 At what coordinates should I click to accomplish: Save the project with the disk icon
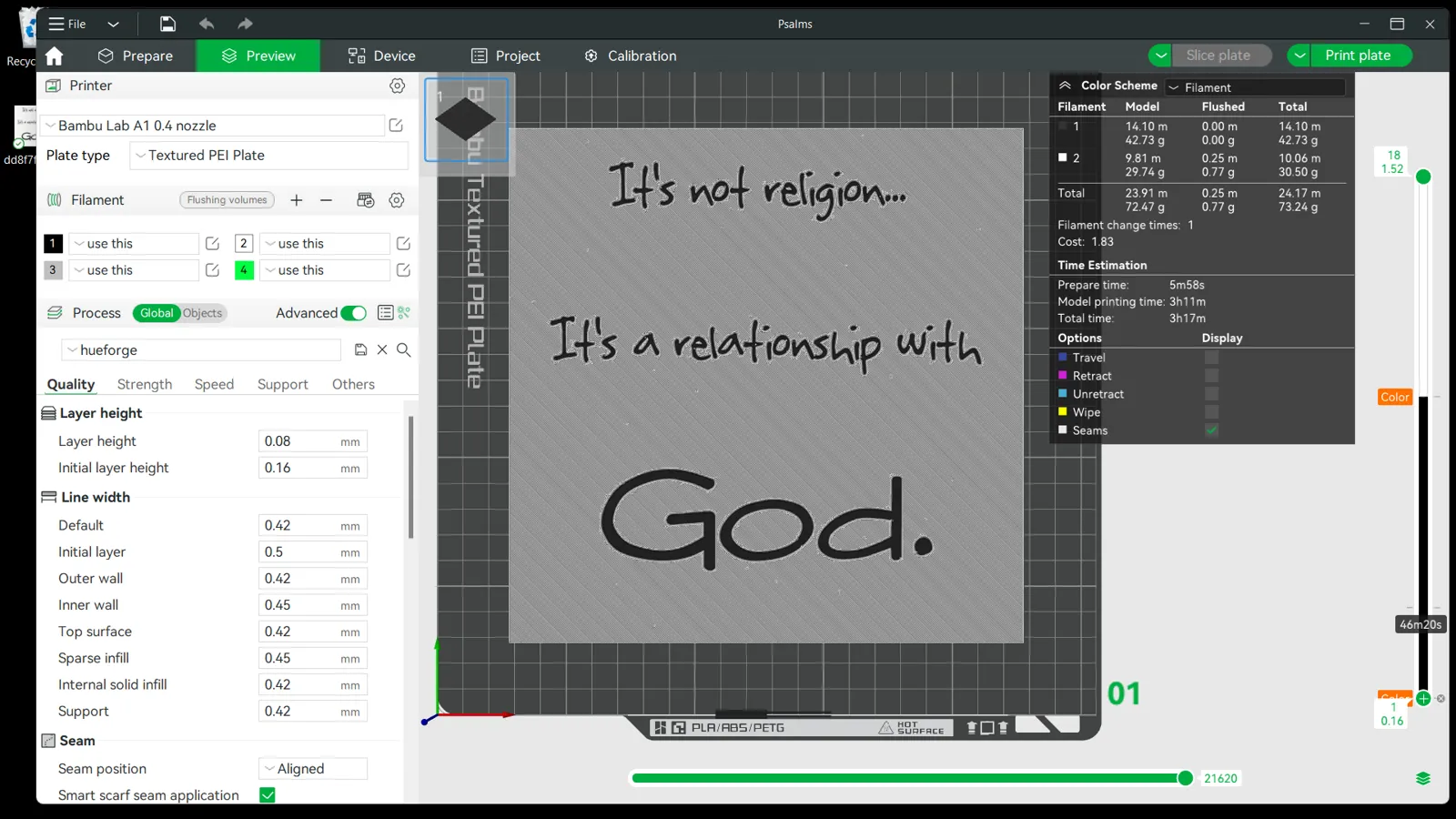[167, 24]
